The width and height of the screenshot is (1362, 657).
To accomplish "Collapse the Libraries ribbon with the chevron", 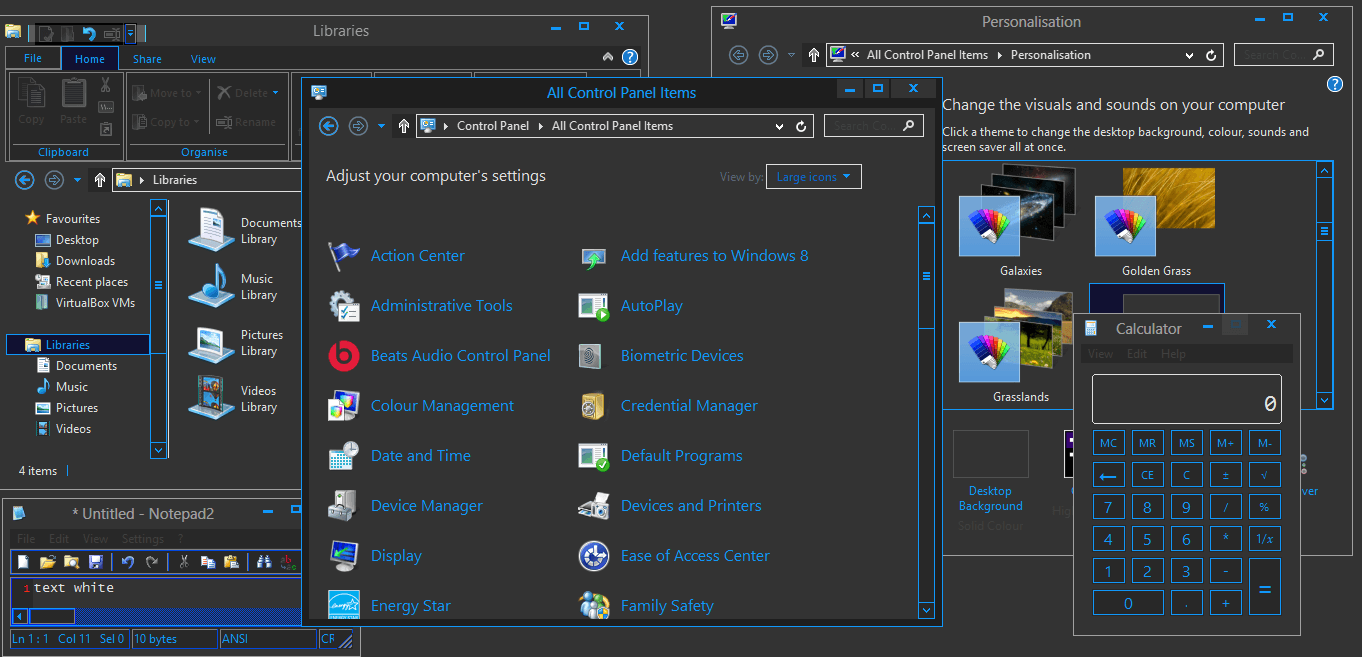I will click(608, 57).
